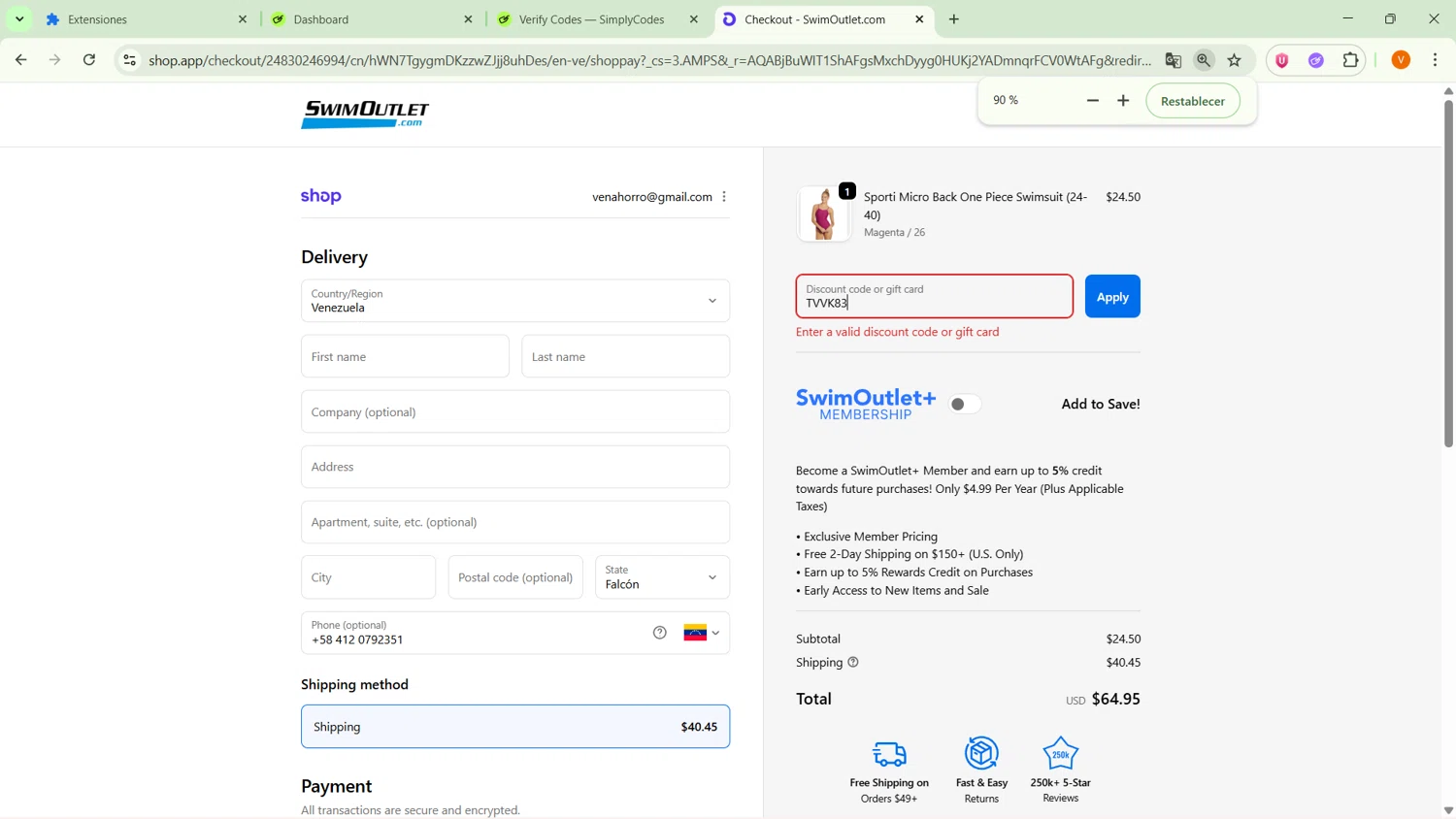Close the Checkout SwimOutlet tab
This screenshot has width=1456, height=819.
coord(919,19)
